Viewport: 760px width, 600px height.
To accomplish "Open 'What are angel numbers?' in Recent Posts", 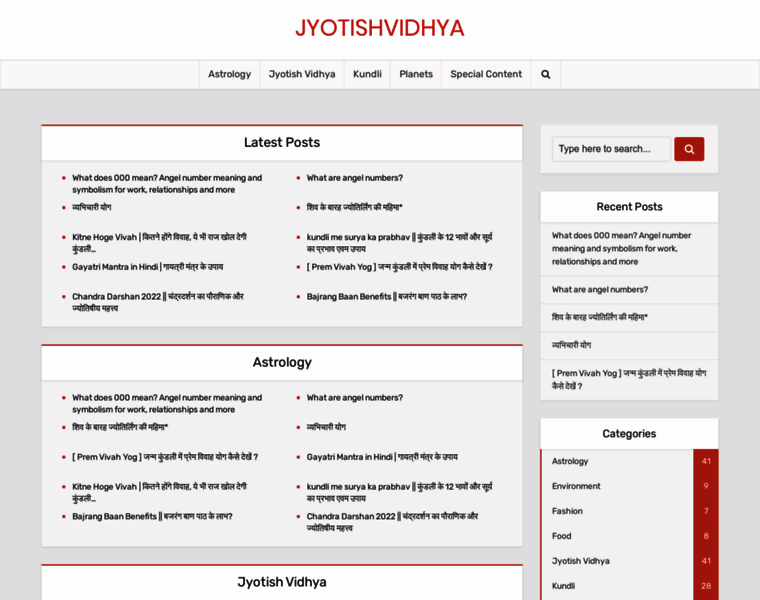I will 600,289.
